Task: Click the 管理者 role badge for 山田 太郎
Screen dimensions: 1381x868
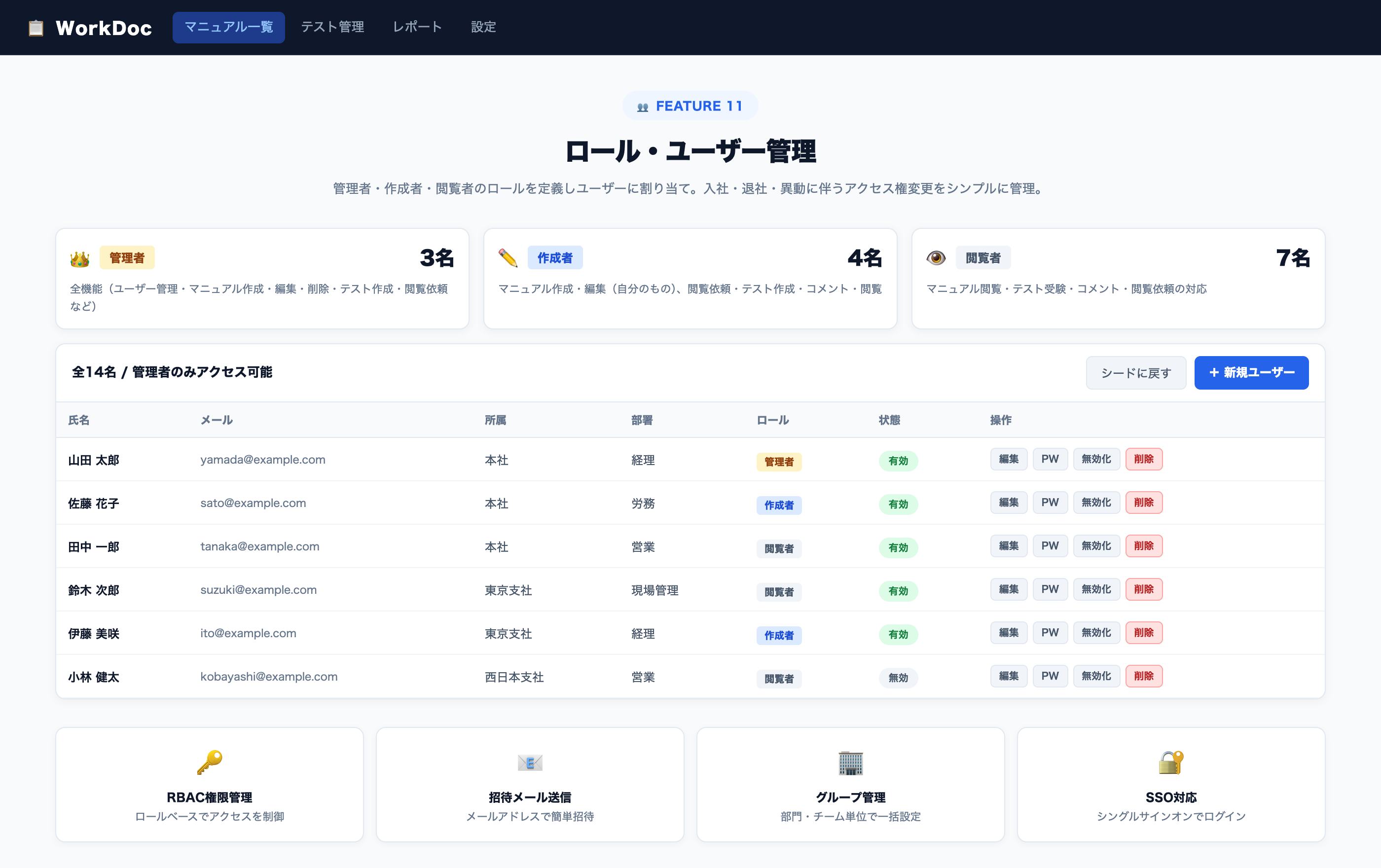Action: pos(779,462)
